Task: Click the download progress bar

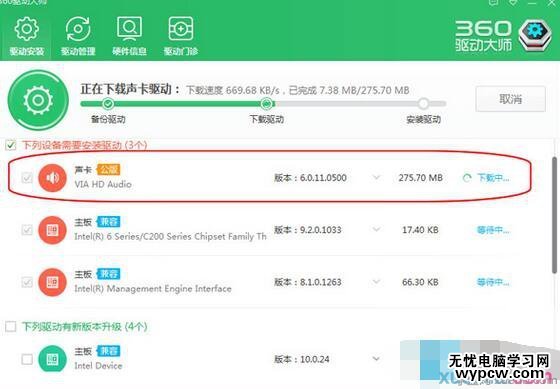Action: tap(263, 104)
